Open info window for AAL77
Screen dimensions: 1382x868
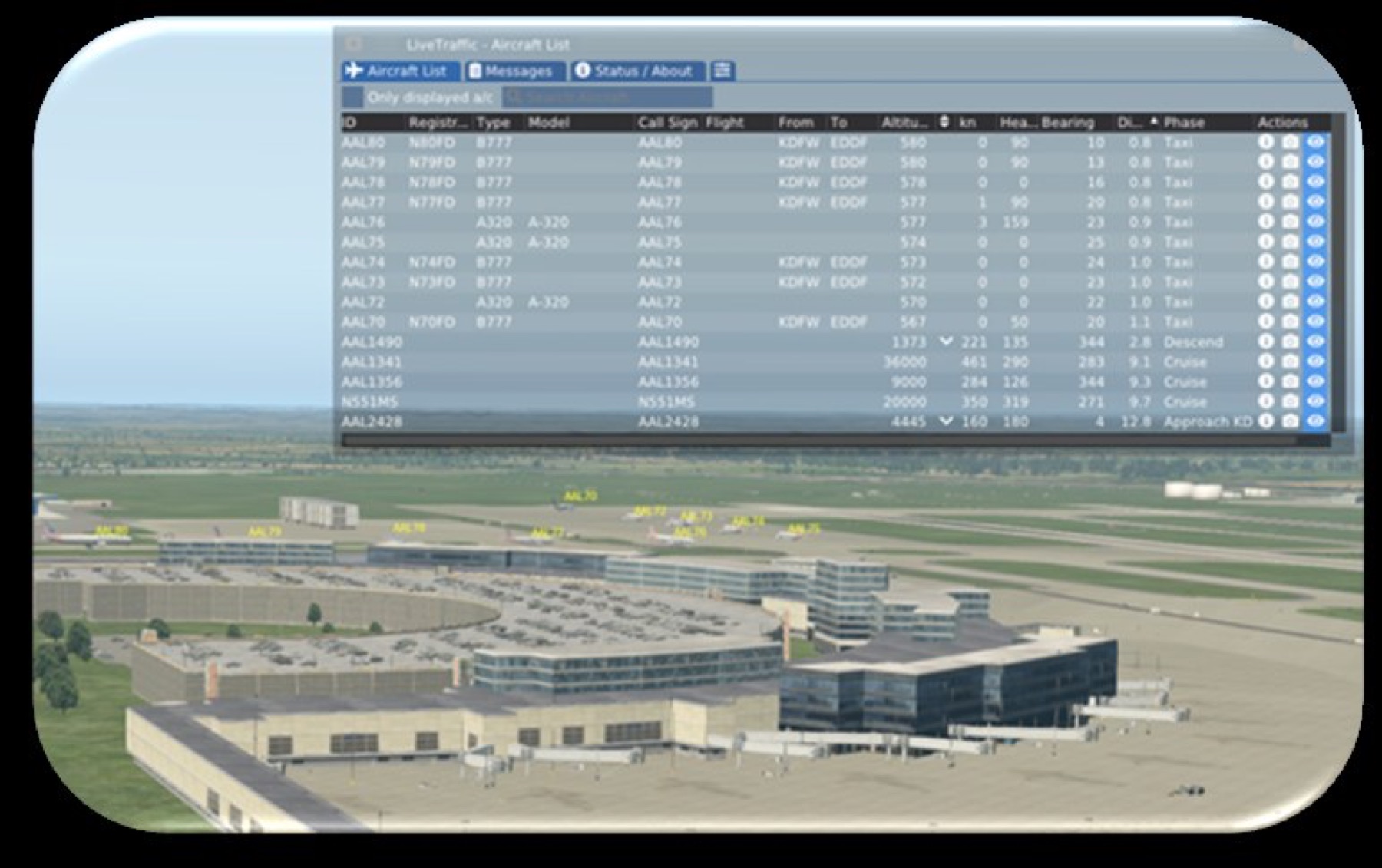[x=1266, y=202]
